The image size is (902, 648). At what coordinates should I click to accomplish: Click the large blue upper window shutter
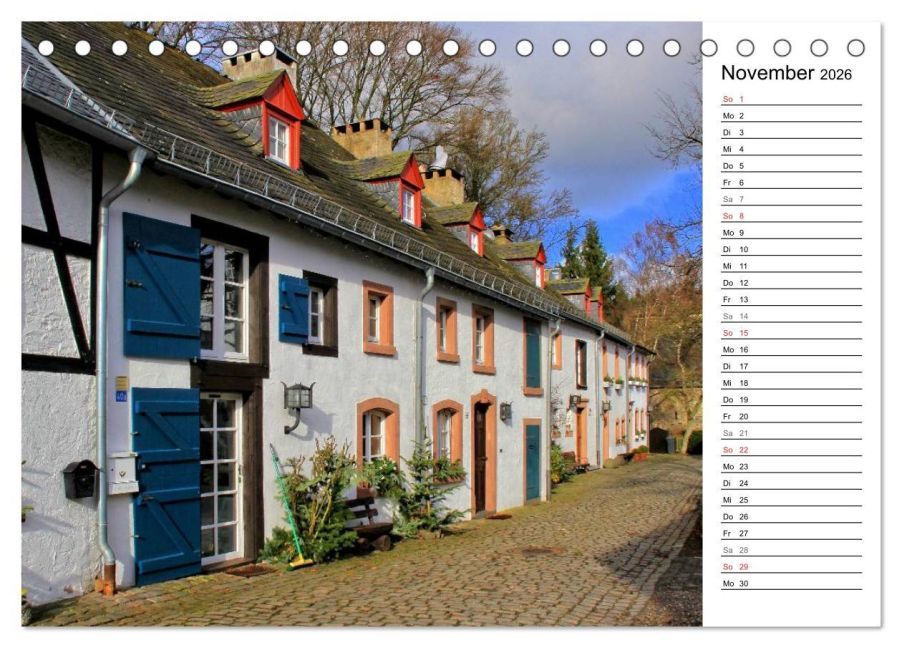162,286
